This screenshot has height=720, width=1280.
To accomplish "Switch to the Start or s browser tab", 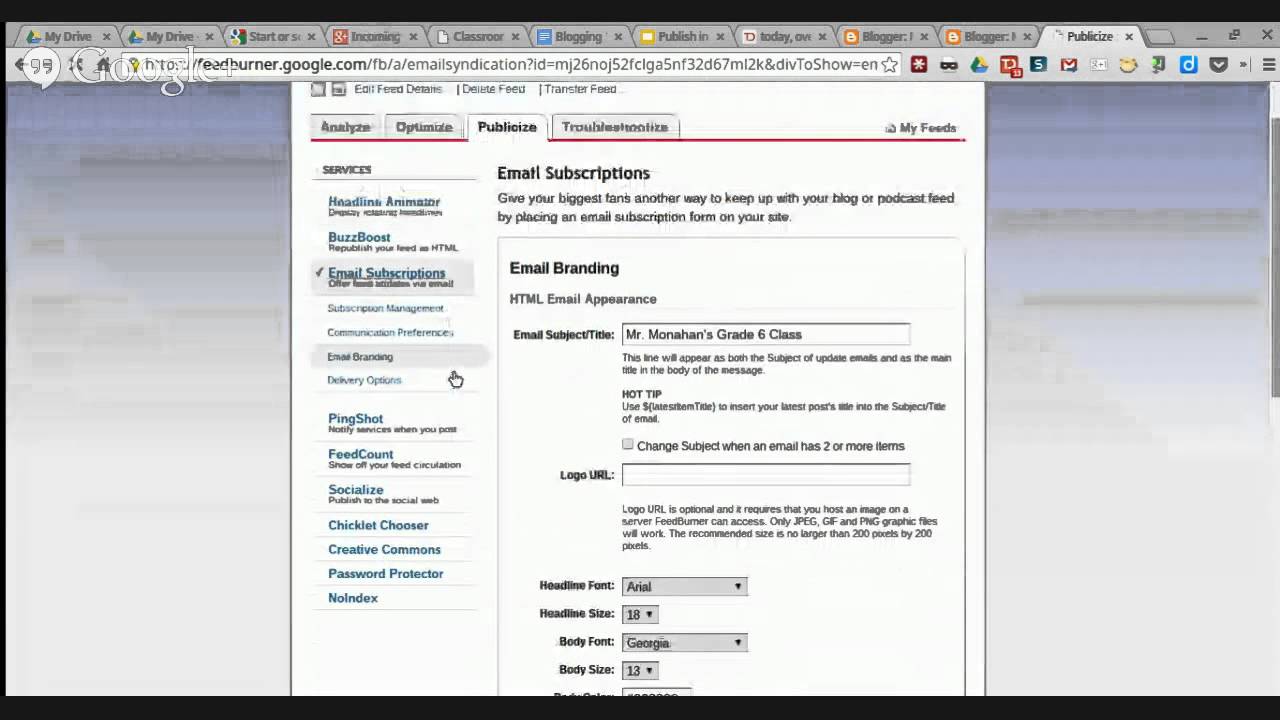I will 274,36.
